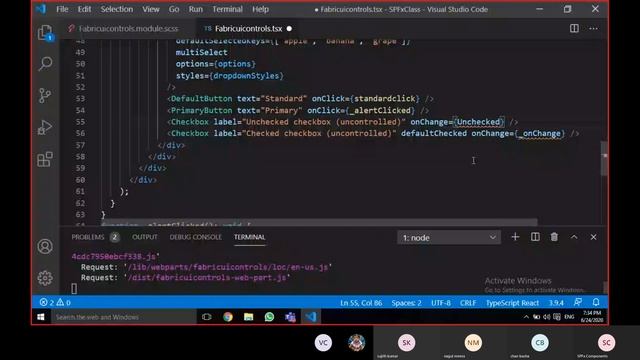
Task: Create a new terminal with plus icon
Action: click(x=515, y=237)
